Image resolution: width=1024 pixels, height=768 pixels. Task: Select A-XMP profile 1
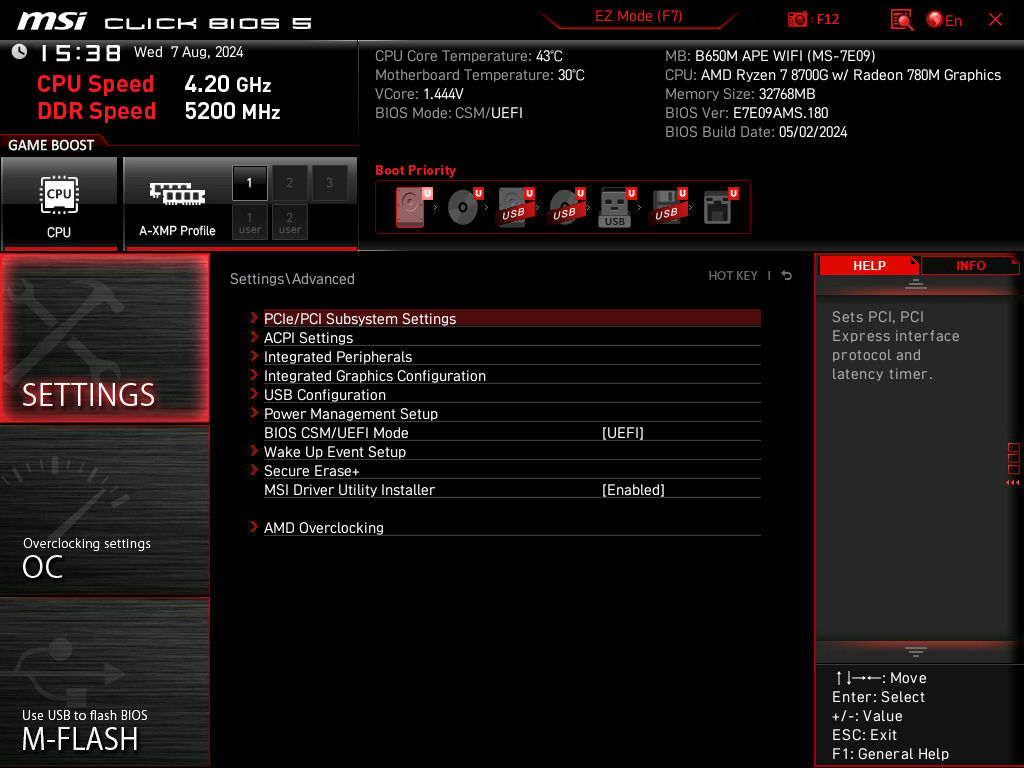[249, 183]
